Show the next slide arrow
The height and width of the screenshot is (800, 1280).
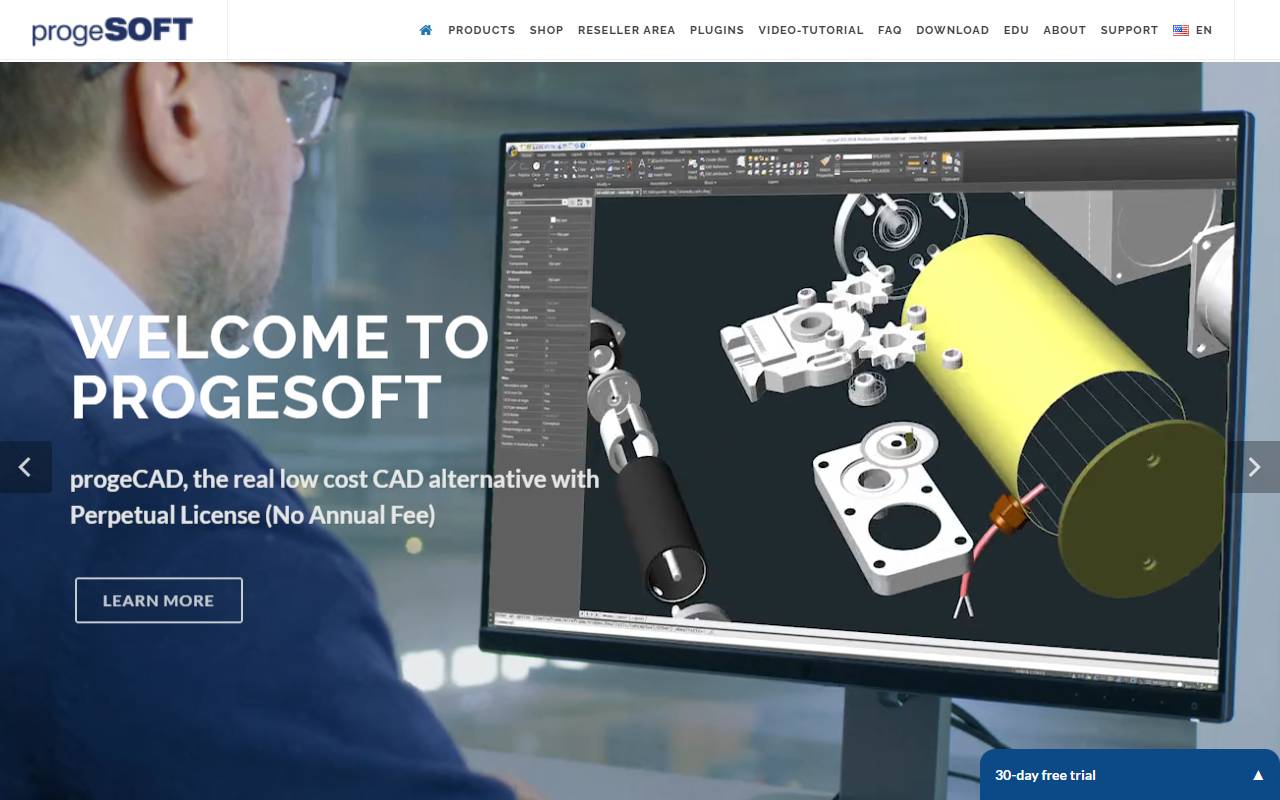click(x=1254, y=467)
